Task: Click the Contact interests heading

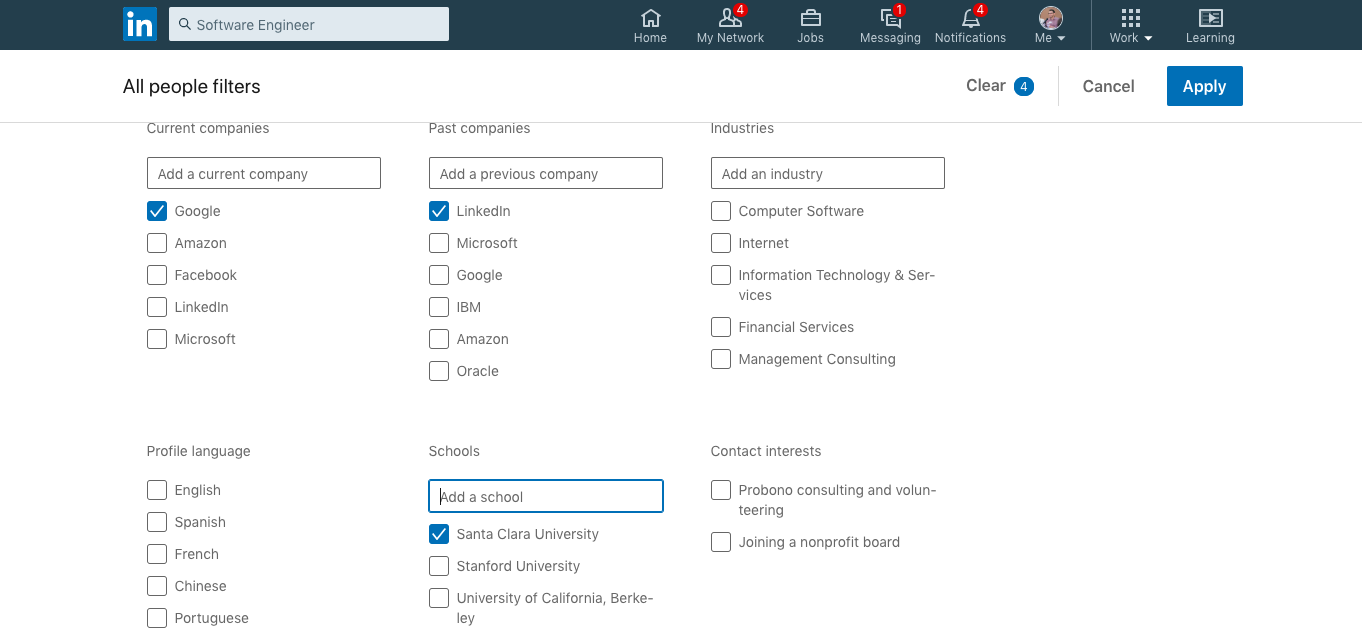Action: pyautogui.click(x=766, y=451)
